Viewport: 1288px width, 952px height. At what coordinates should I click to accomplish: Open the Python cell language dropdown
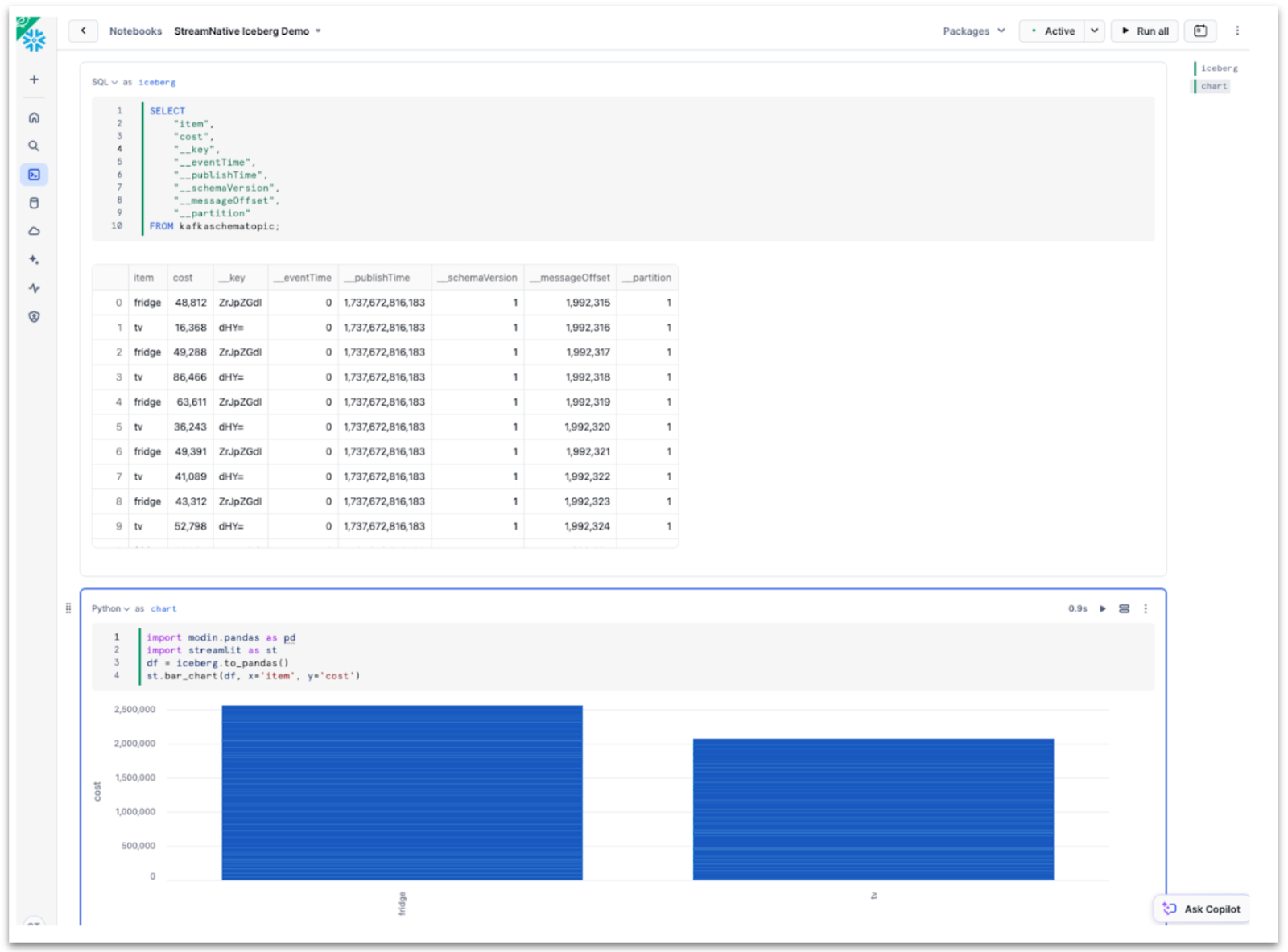[x=110, y=608]
